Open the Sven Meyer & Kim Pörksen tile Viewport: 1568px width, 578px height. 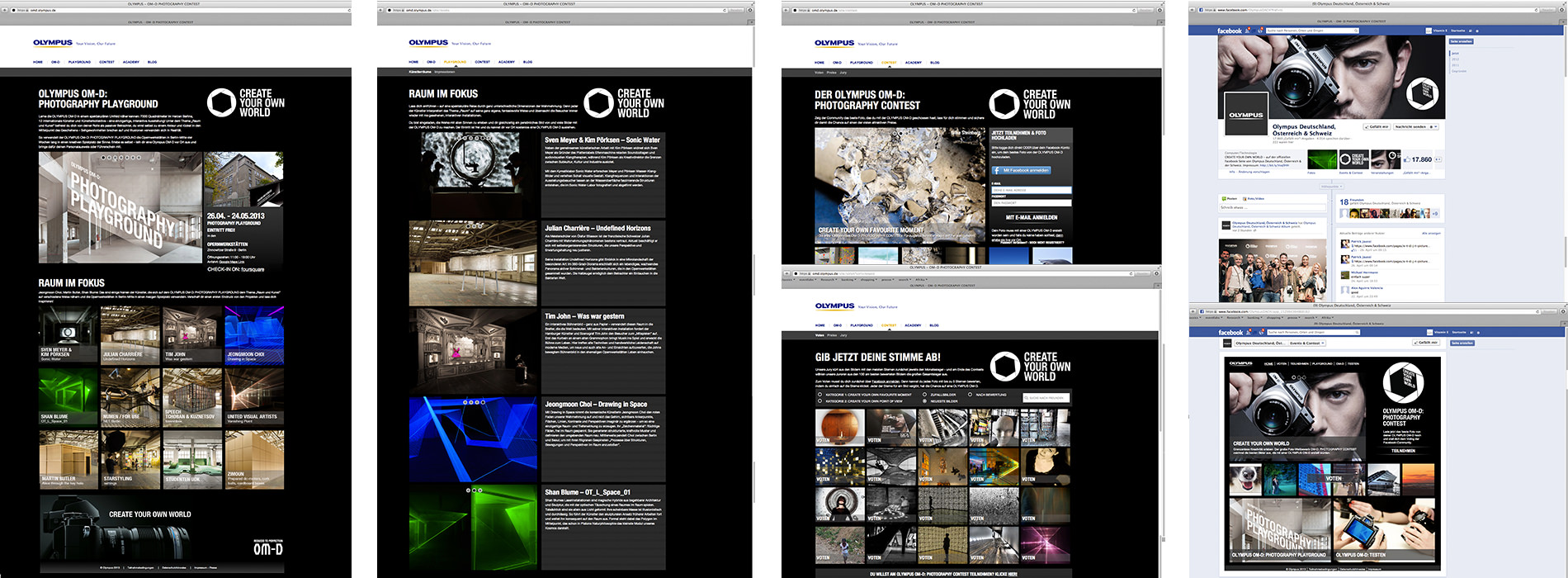click(x=68, y=334)
